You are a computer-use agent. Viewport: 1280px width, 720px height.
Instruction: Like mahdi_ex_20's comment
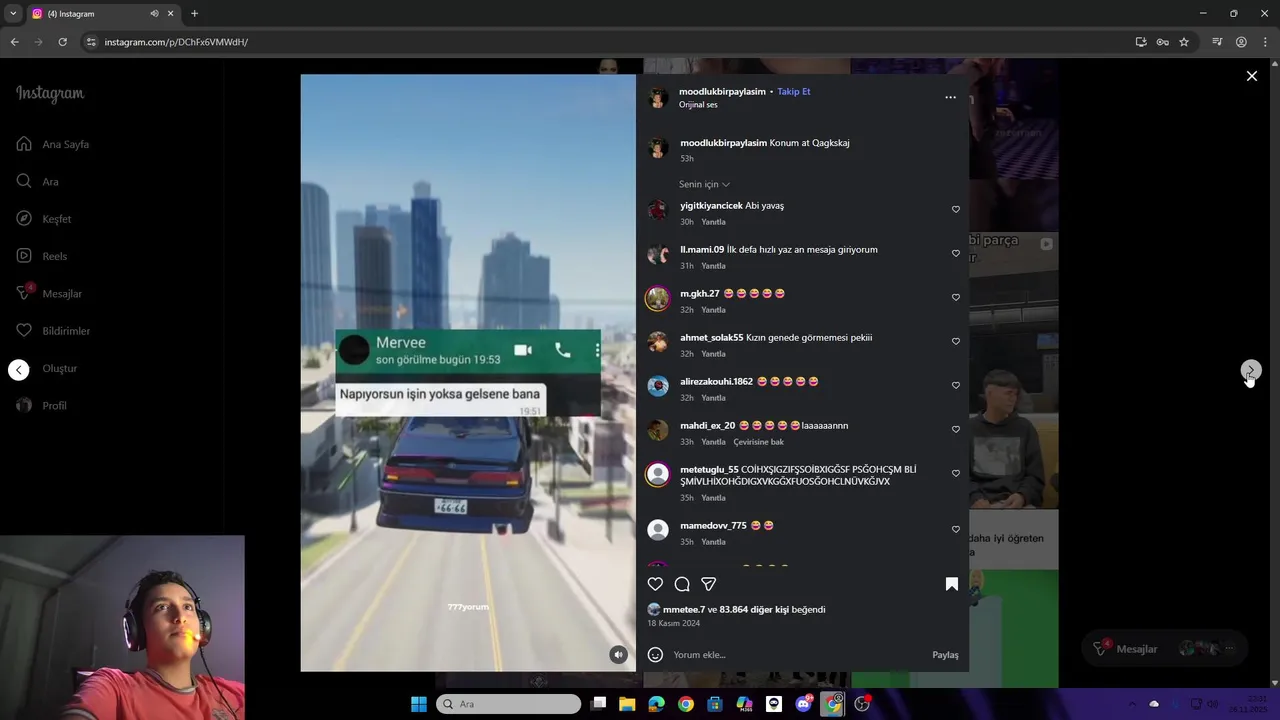[x=956, y=429]
